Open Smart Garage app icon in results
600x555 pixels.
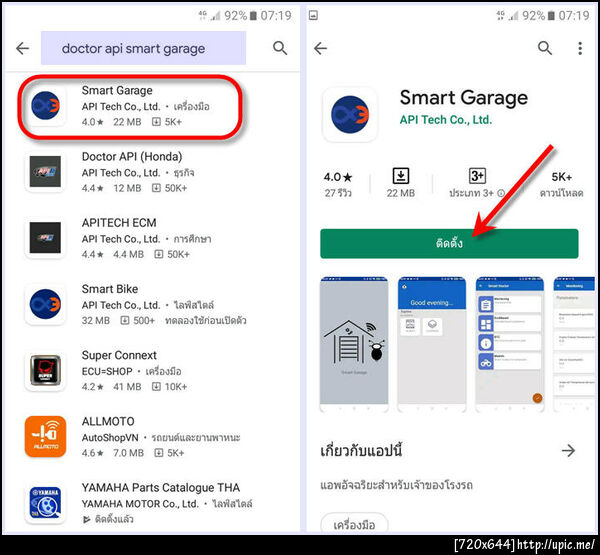click(x=45, y=106)
